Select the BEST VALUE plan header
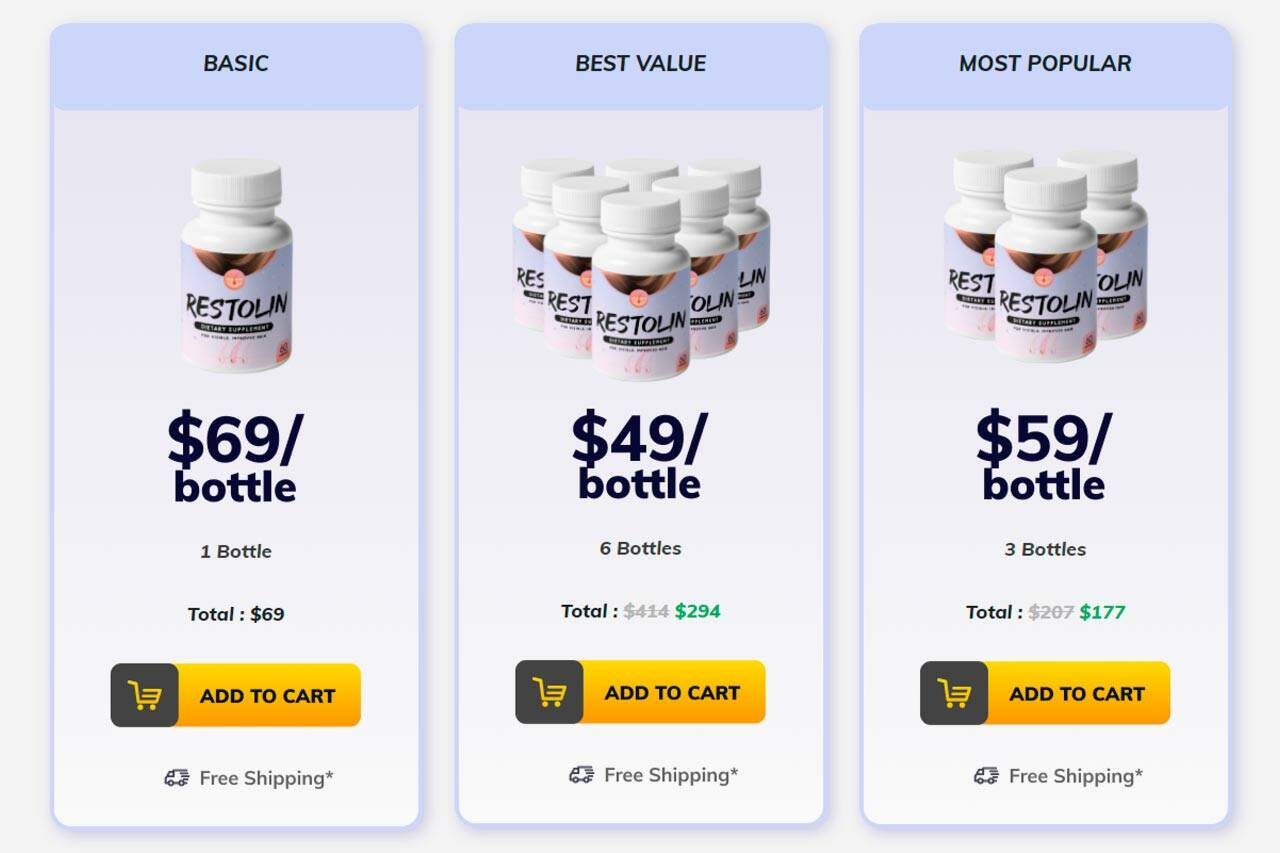The width and height of the screenshot is (1280, 853). pyautogui.click(x=641, y=64)
